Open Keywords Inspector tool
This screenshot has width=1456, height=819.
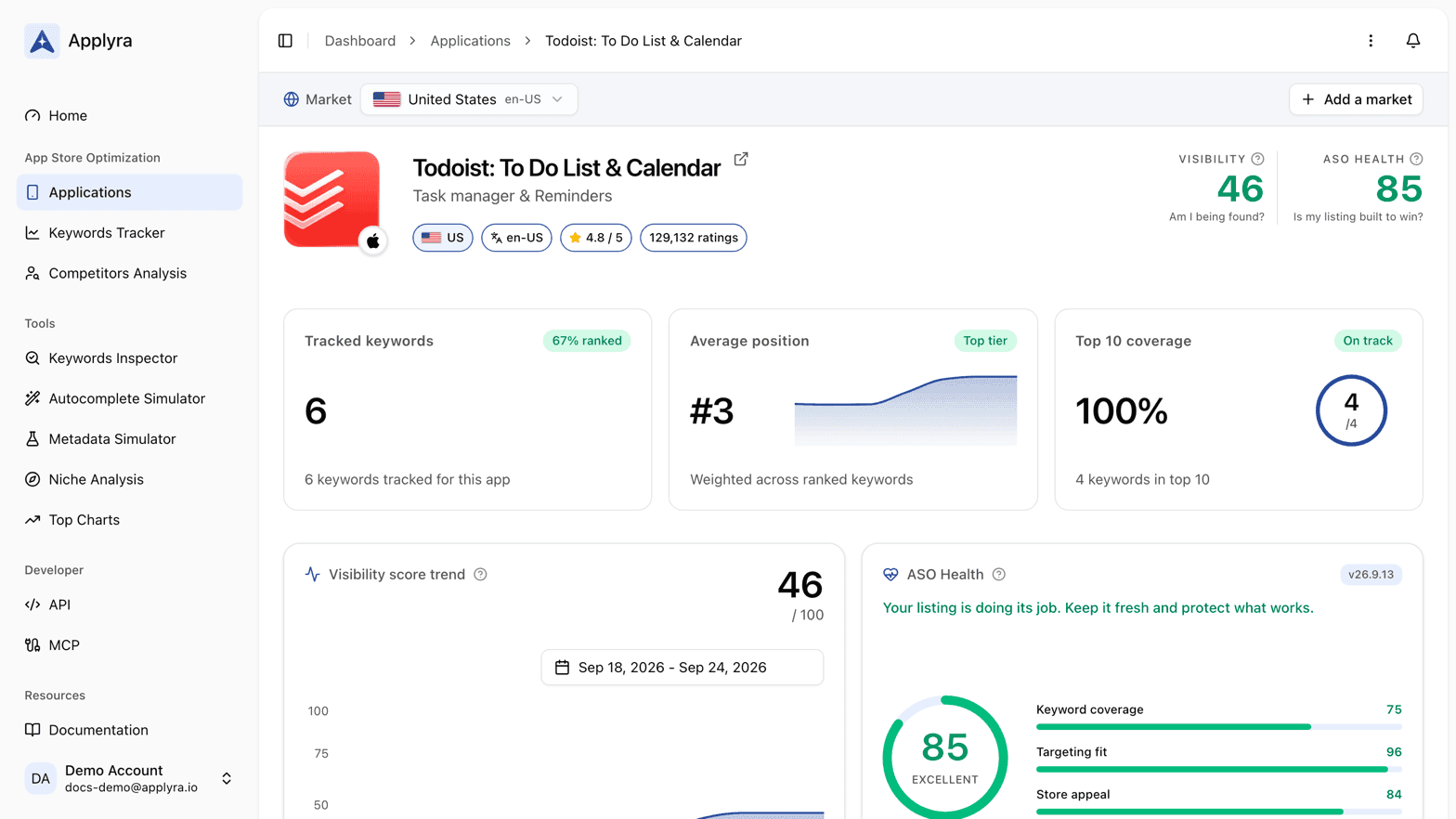129,357
